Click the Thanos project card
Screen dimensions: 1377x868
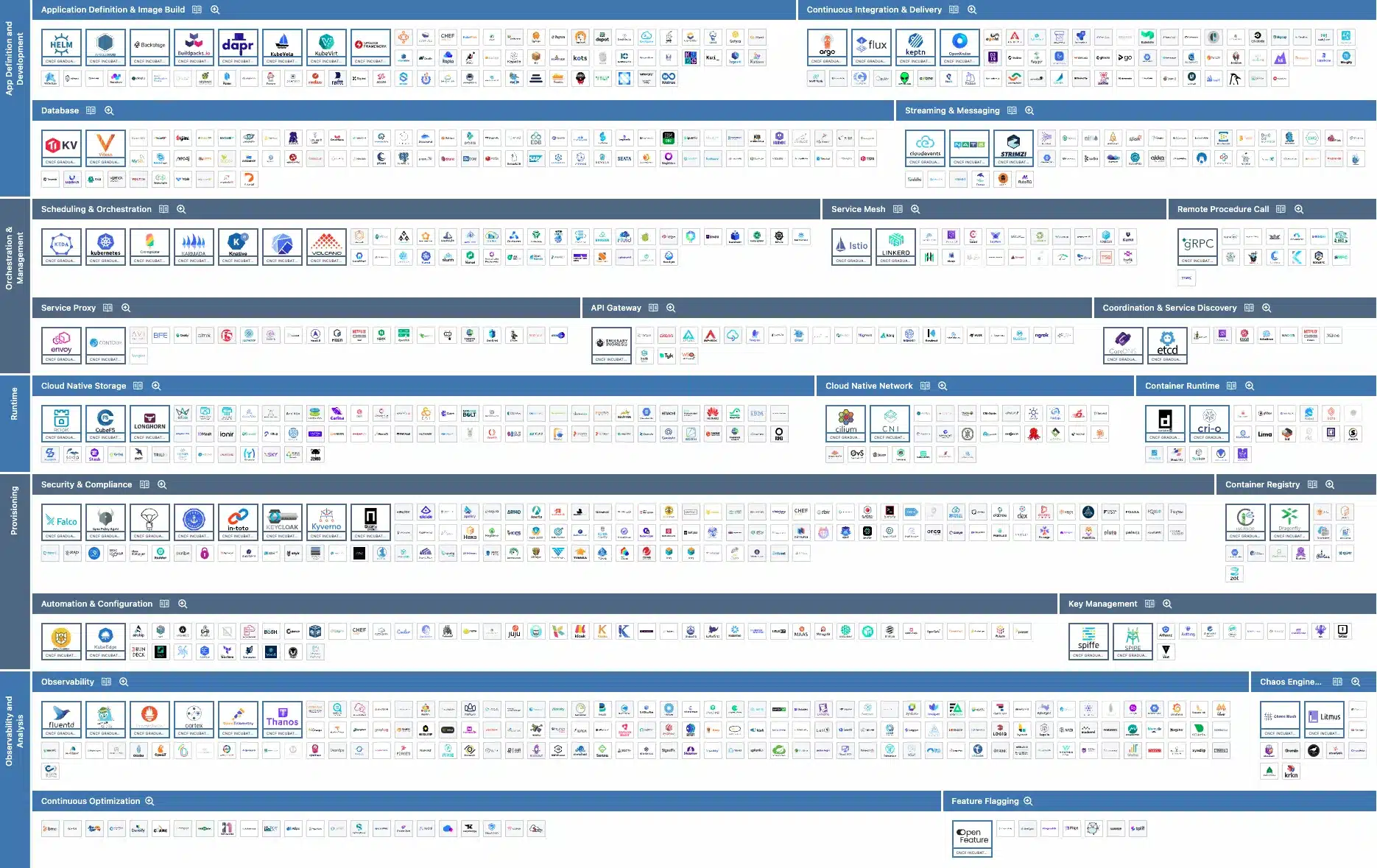click(282, 719)
